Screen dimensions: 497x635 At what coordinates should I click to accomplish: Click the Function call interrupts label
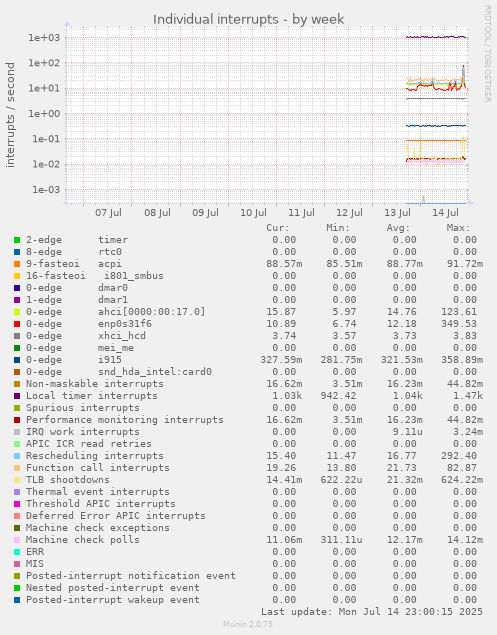coord(98,468)
